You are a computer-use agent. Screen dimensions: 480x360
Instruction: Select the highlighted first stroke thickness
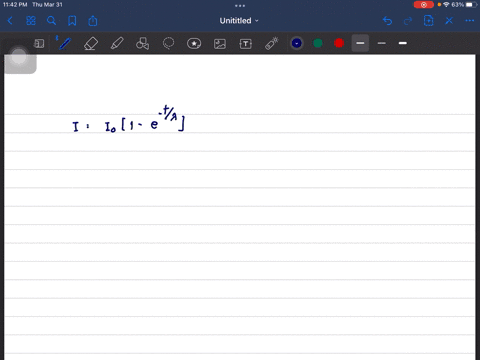pyautogui.click(x=360, y=43)
